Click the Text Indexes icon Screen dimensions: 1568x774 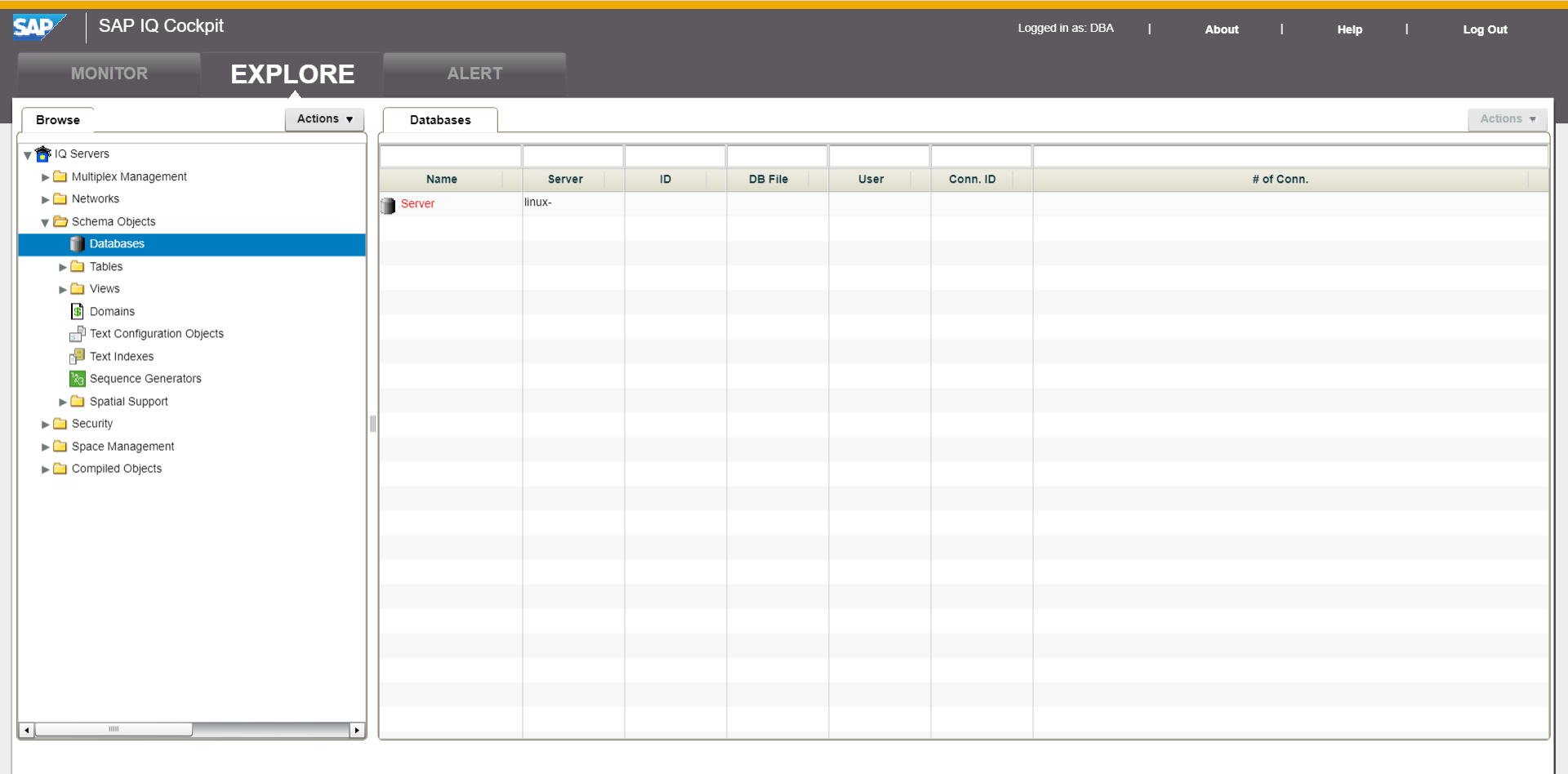point(78,356)
